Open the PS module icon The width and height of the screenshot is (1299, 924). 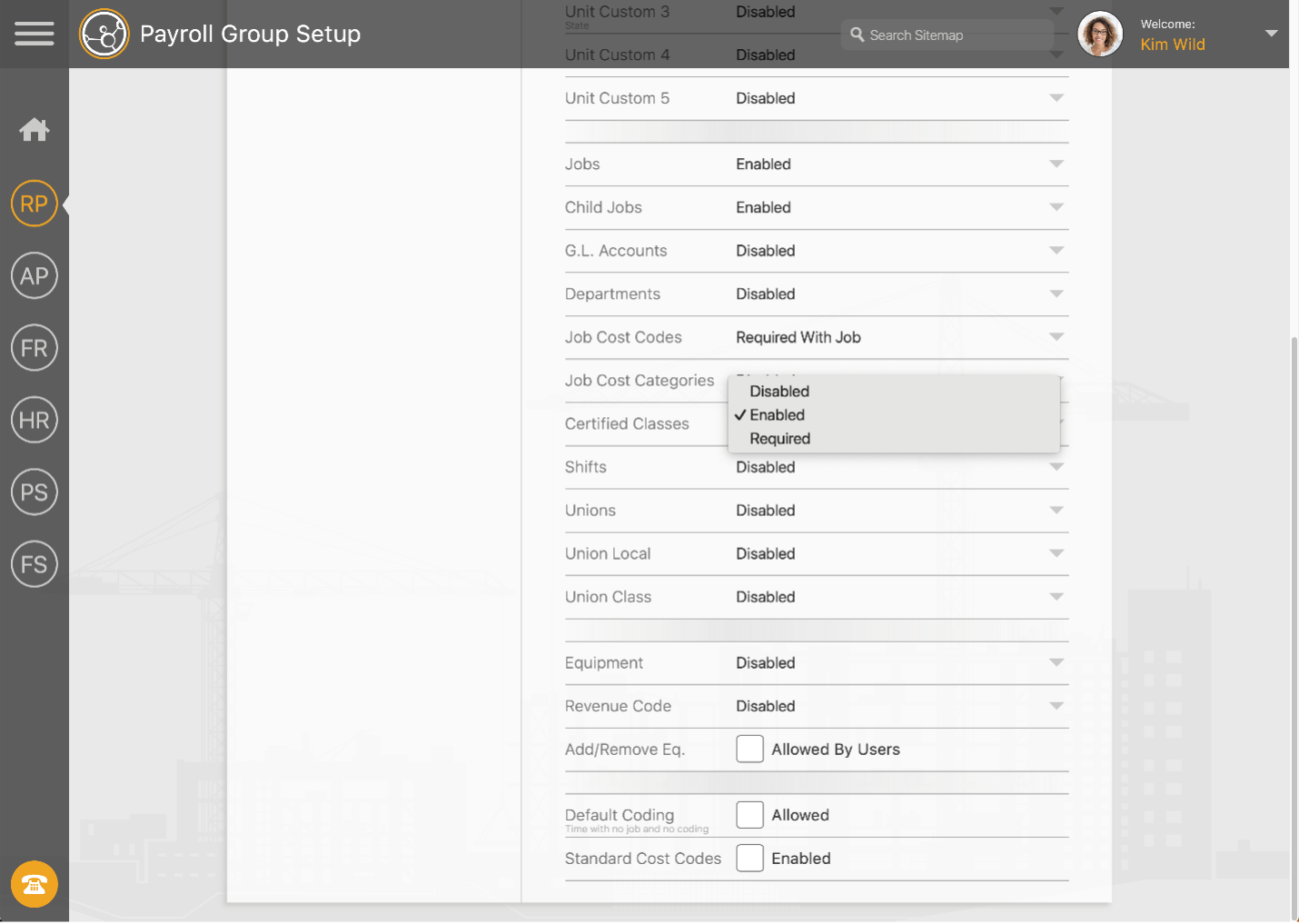tap(35, 492)
